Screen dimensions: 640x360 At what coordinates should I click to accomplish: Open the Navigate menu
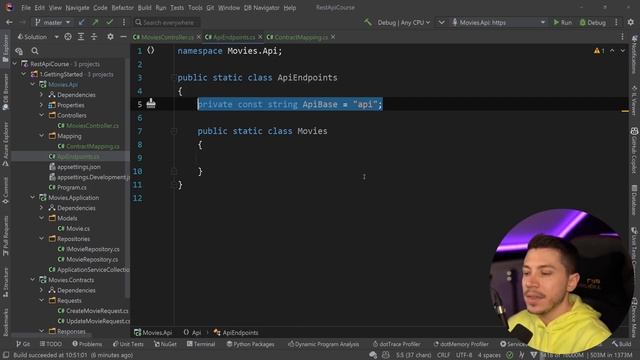tap(77, 7)
